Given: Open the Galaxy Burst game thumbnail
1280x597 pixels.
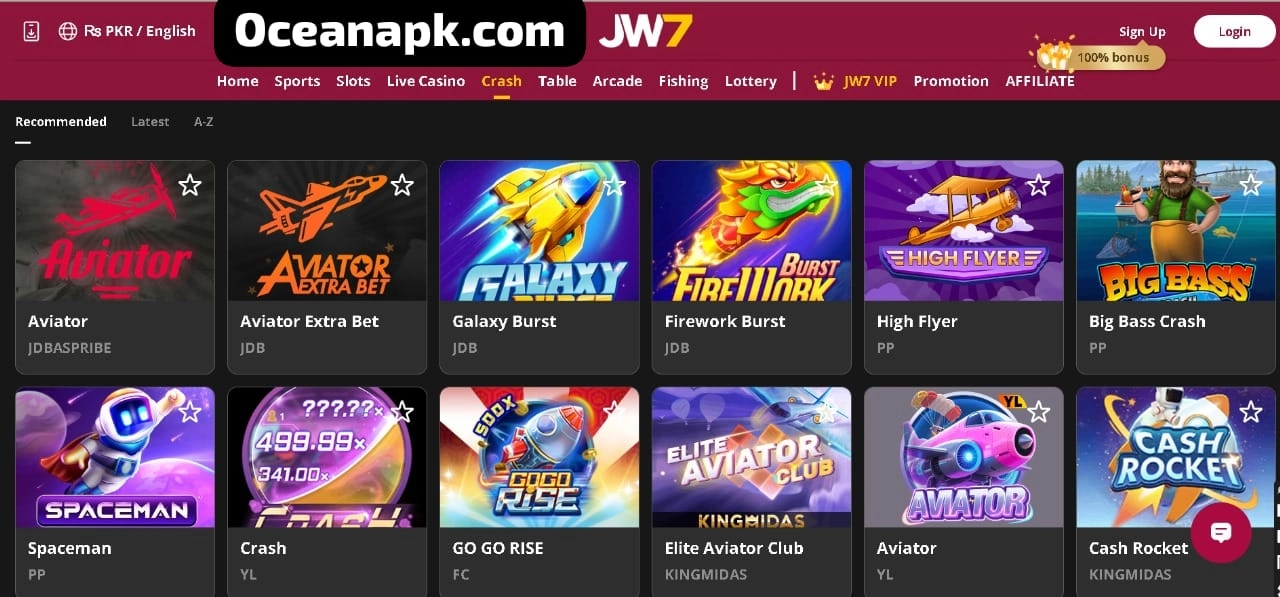Looking at the screenshot, I should pyautogui.click(x=539, y=231).
